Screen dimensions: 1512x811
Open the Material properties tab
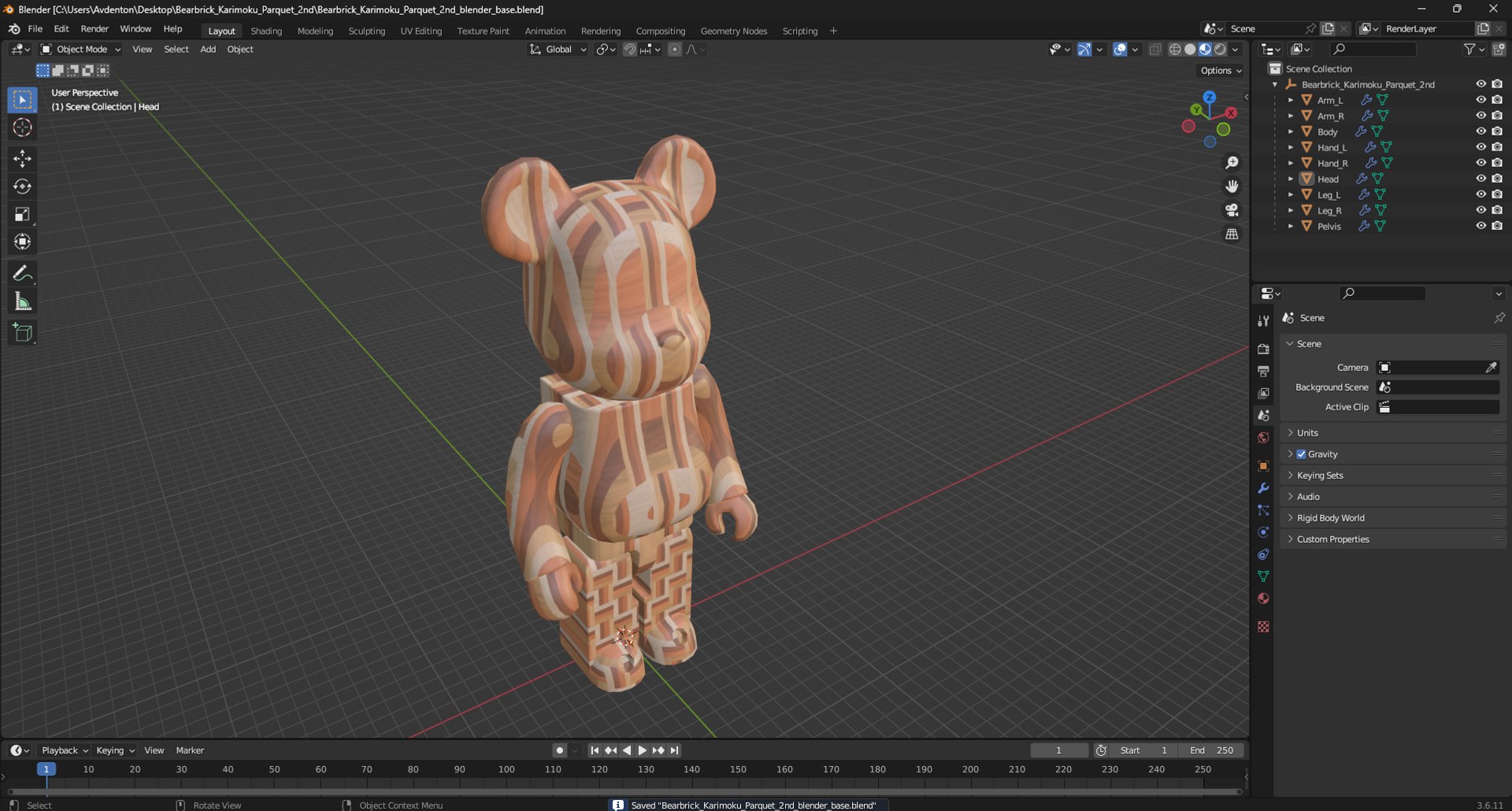coord(1263,598)
